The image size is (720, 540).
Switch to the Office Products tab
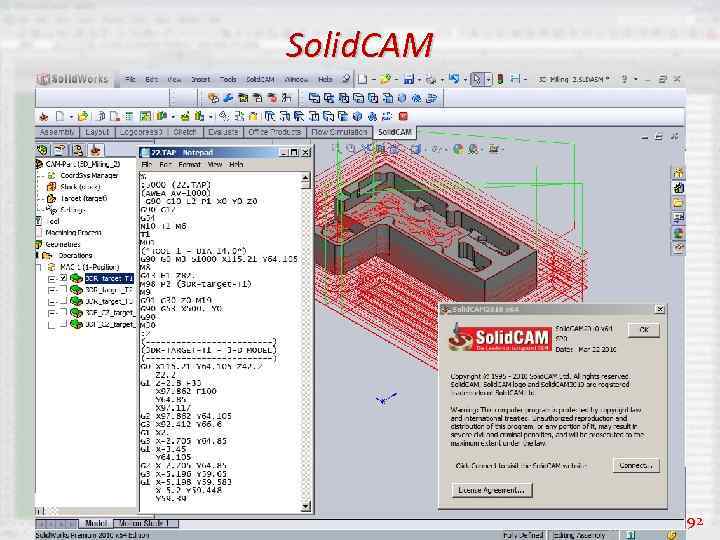tap(275, 132)
